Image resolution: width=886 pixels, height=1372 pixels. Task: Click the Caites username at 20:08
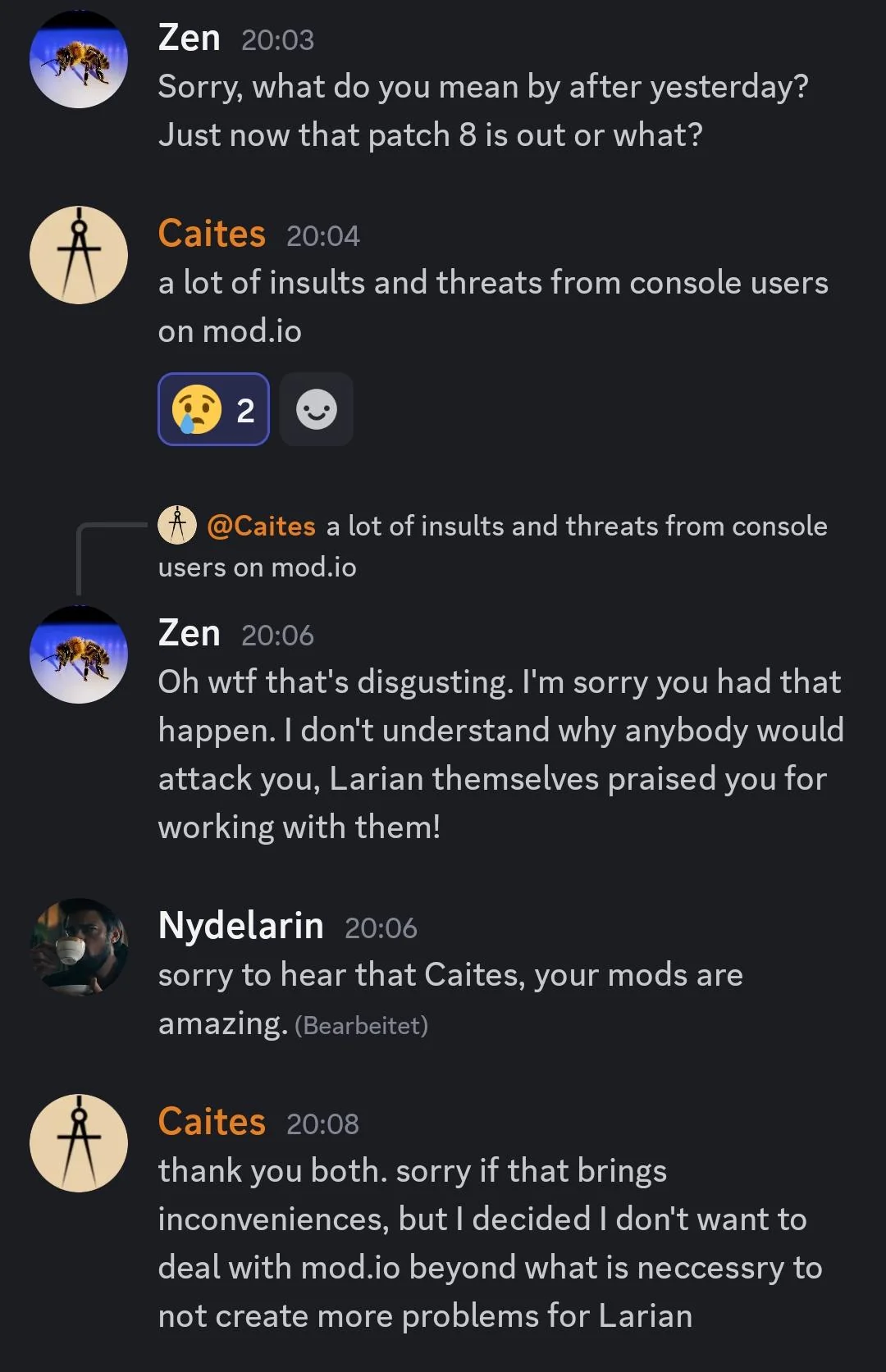212,1122
